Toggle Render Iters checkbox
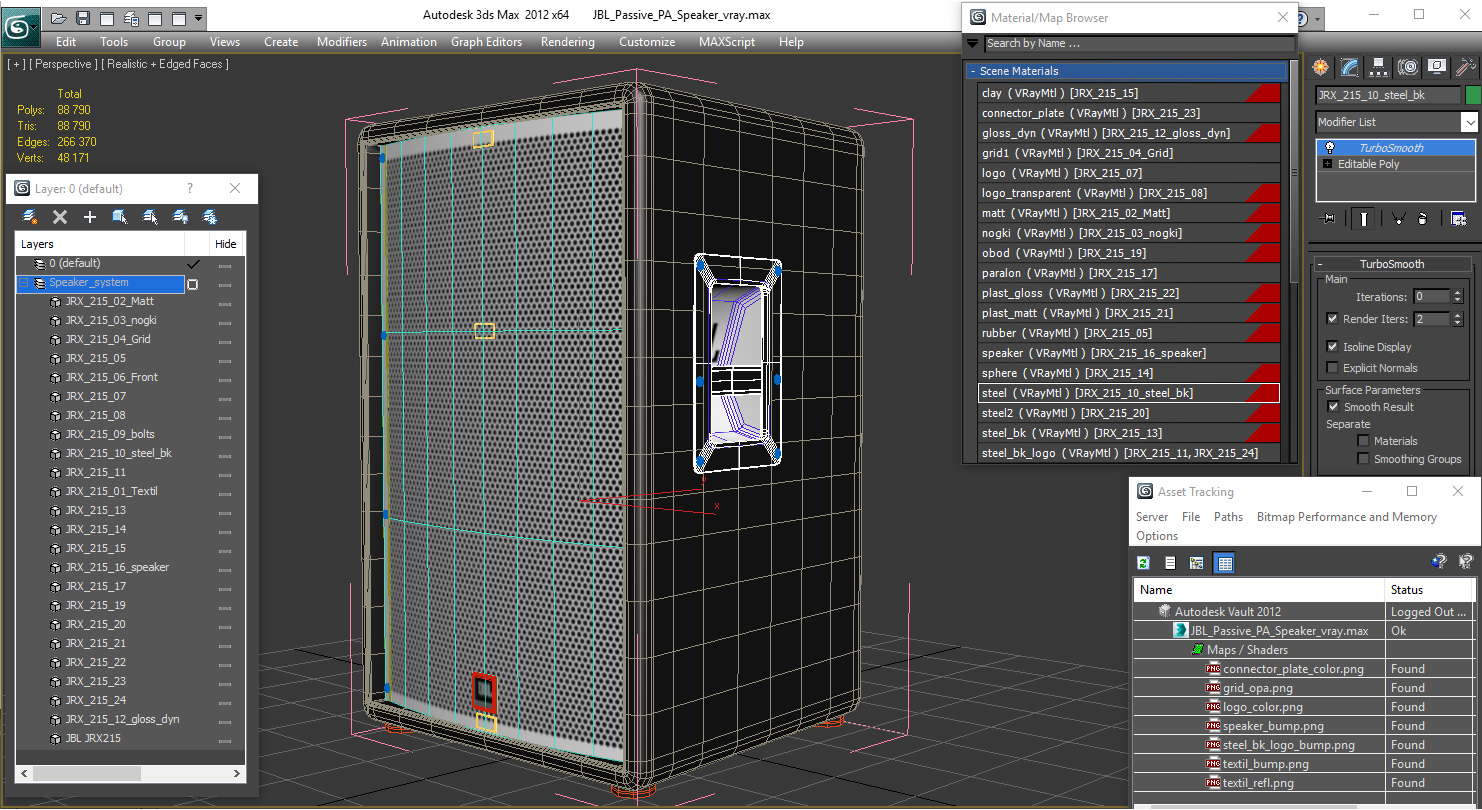Viewport: 1482px width, 810px height. 1332,319
